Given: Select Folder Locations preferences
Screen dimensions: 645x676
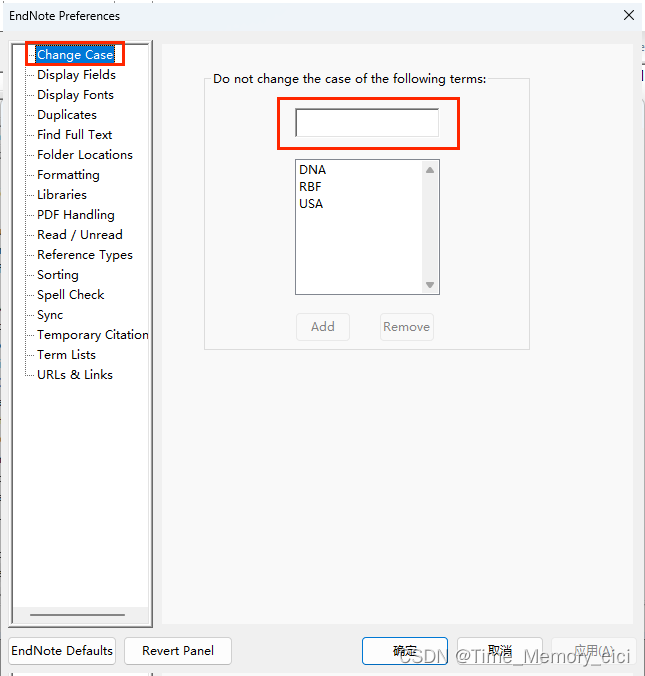Looking at the screenshot, I should click(85, 155).
